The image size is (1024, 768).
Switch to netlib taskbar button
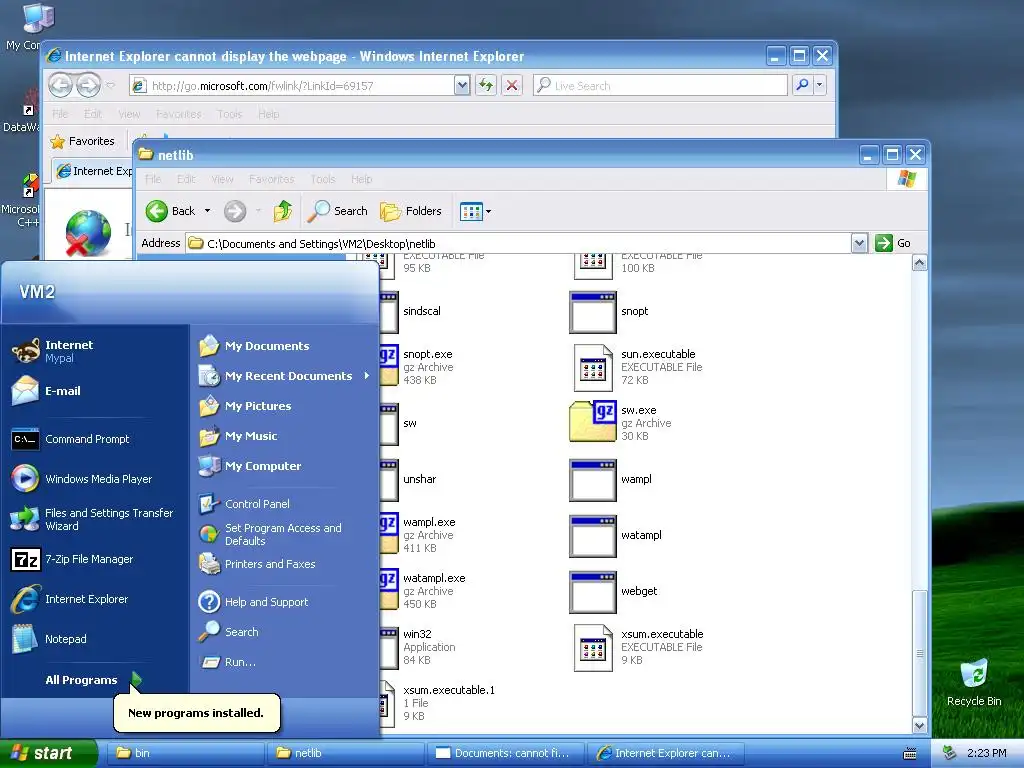(x=345, y=753)
